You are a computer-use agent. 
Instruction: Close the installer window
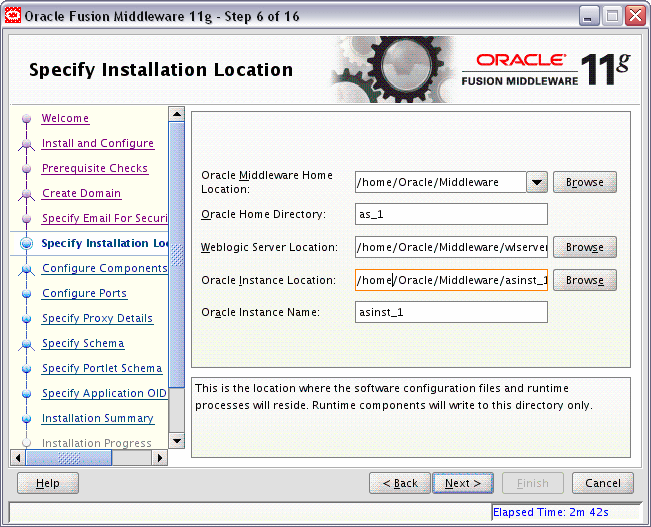point(636,17)
